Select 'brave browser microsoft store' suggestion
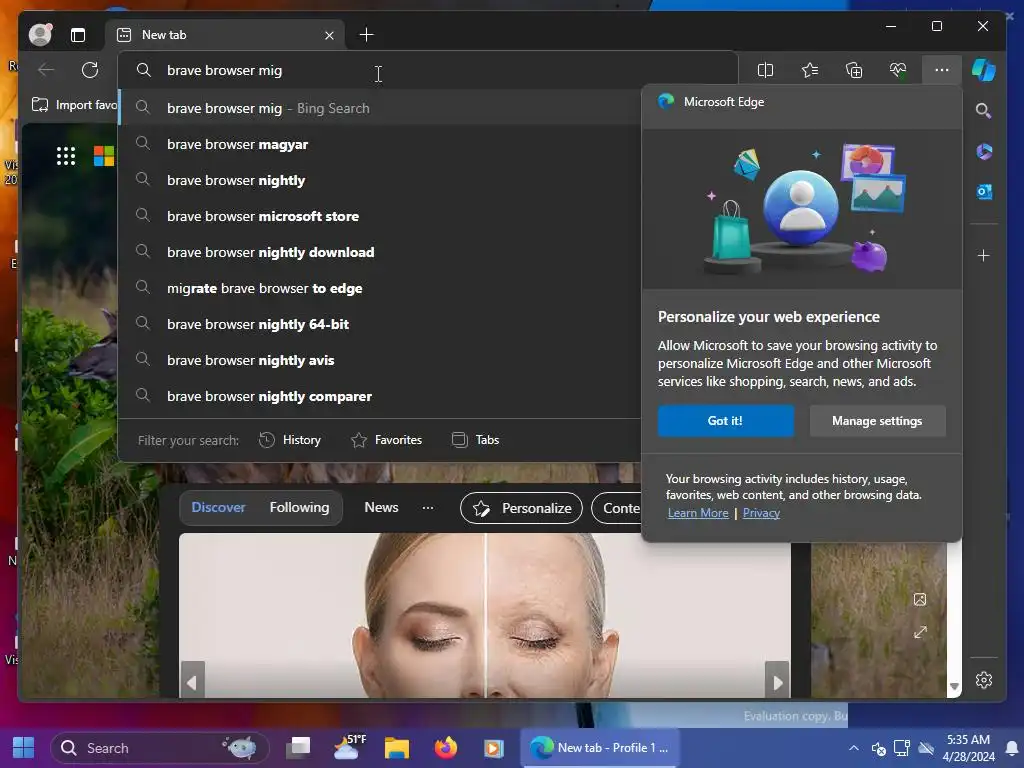 coord(380,216)
